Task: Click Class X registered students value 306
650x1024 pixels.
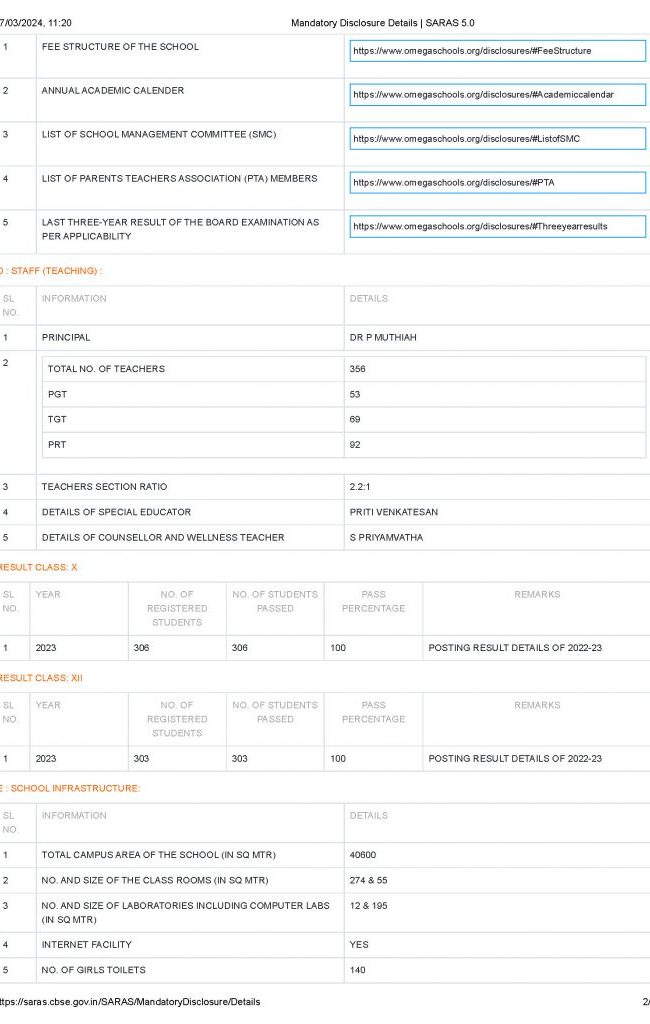Action: [141, 648]
